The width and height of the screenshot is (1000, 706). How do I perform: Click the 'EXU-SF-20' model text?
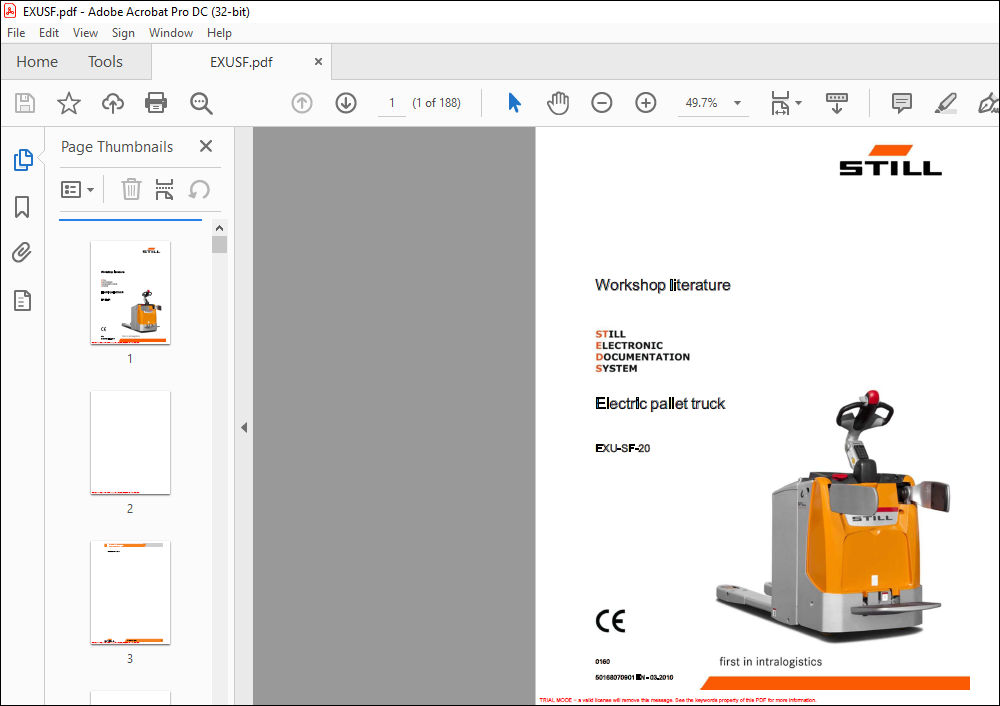(x=622, y=448)
